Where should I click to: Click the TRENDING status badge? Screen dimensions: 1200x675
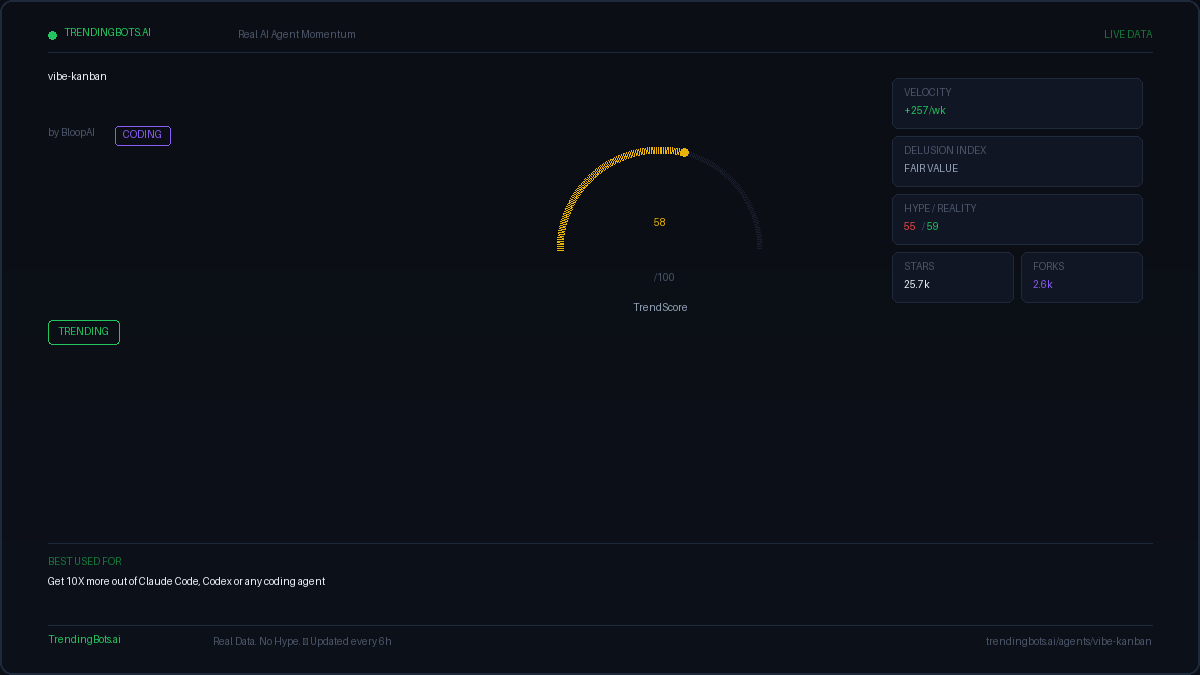[84, 332]
